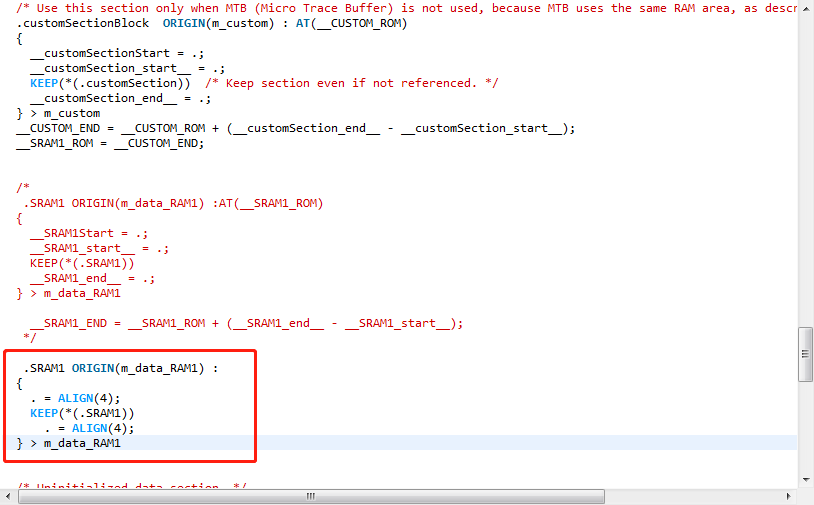Click the indented second '. = ALIGN(4);' line

pos(89,429)
